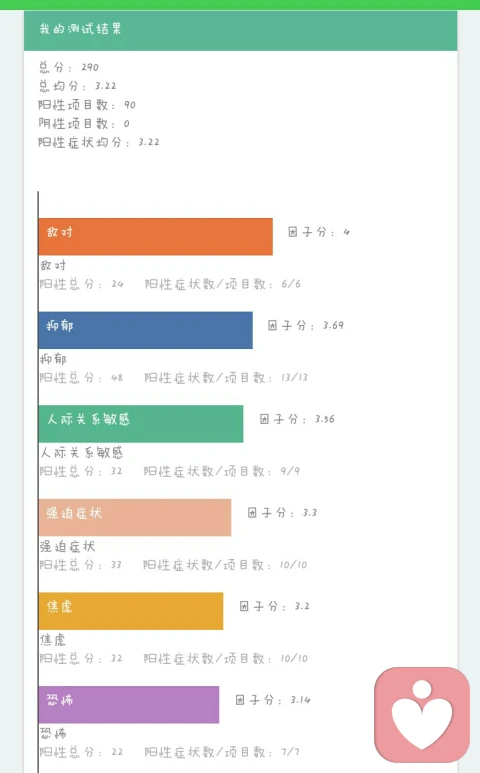Screen dimensions: 480x773
Task: Select the peach 强迫症状 bar
Action: [x=135, y=518]
